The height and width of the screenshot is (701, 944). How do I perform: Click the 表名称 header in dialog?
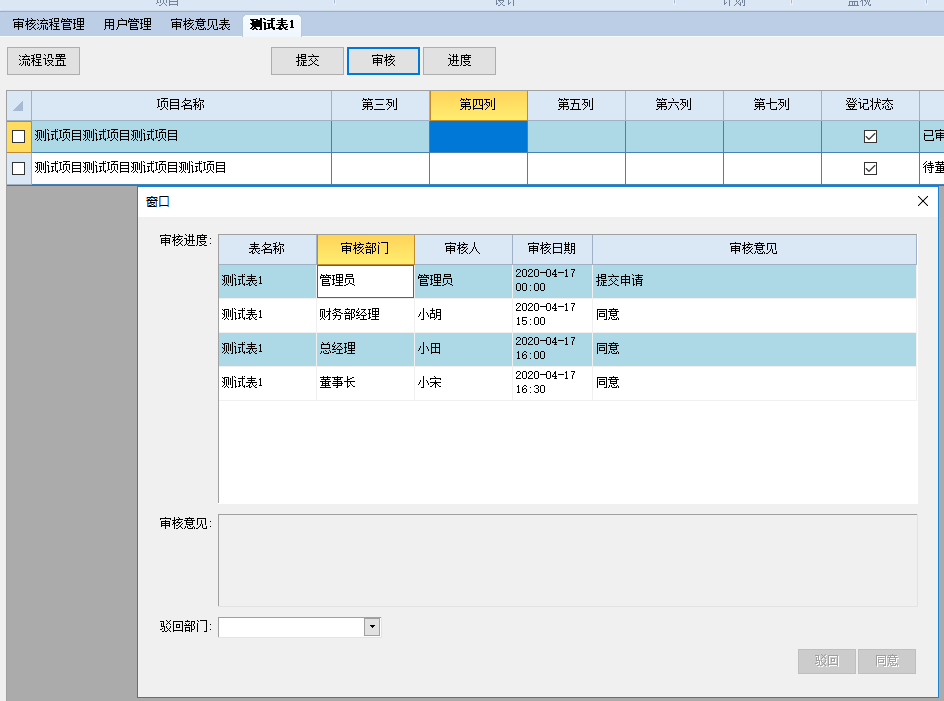tap(267, 249)
